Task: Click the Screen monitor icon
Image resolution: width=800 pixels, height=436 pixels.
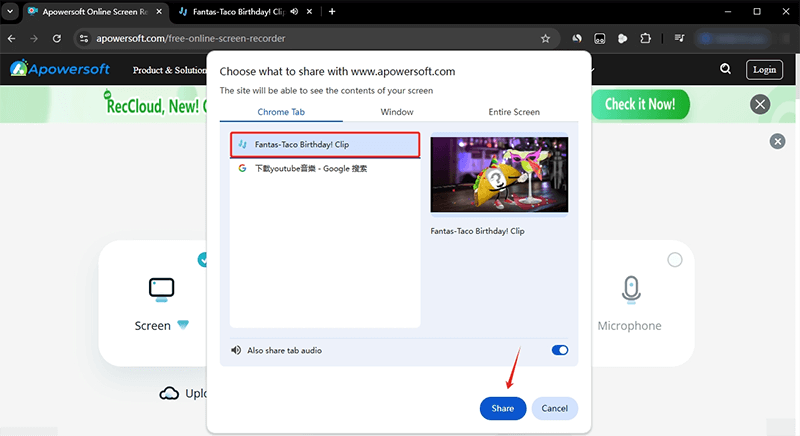Action: tap(161, 290)
